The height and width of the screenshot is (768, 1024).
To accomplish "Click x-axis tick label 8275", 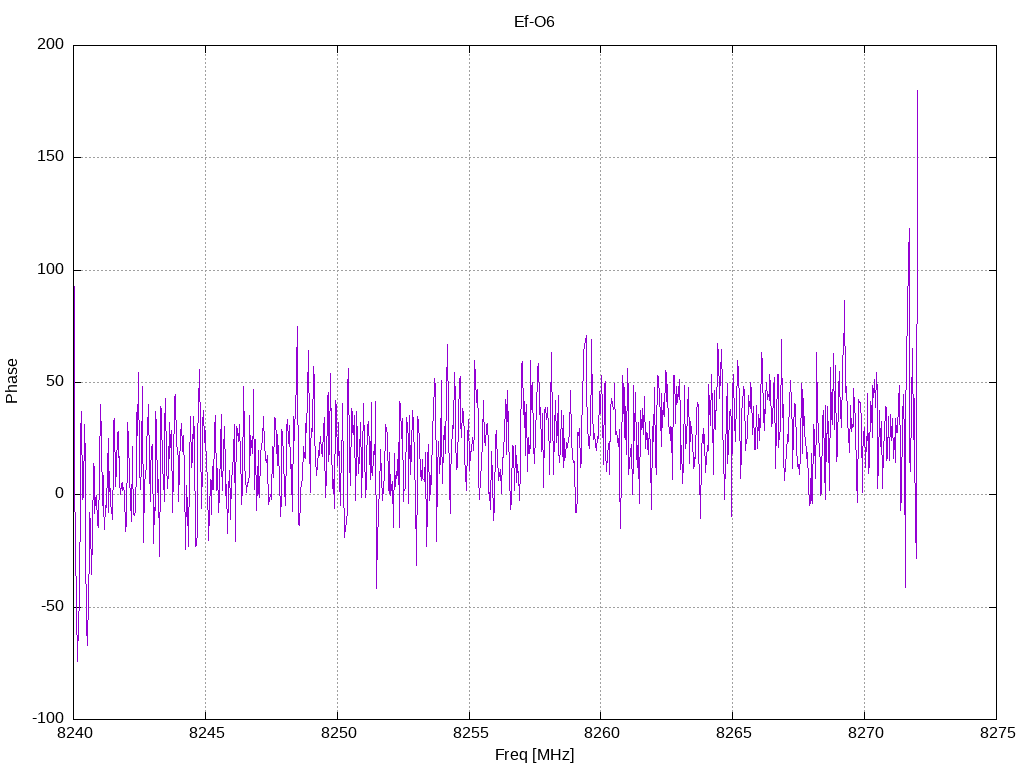I will pos(997,733).
